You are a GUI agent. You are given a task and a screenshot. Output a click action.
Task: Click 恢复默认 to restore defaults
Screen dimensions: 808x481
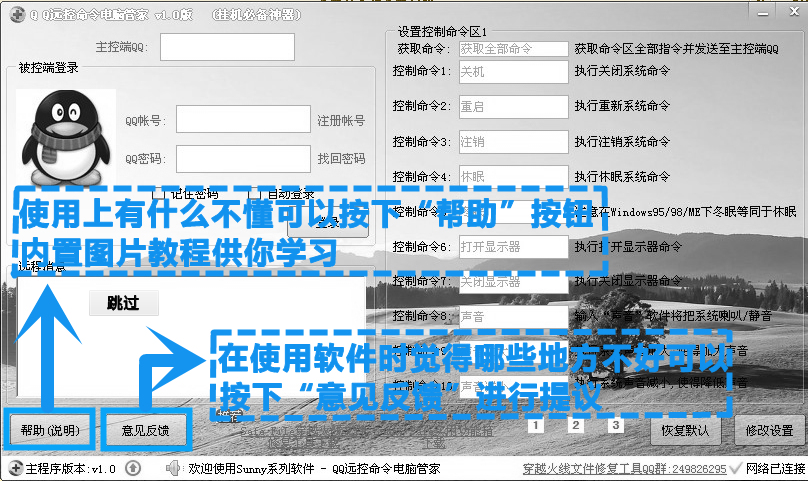coord(686,431)
